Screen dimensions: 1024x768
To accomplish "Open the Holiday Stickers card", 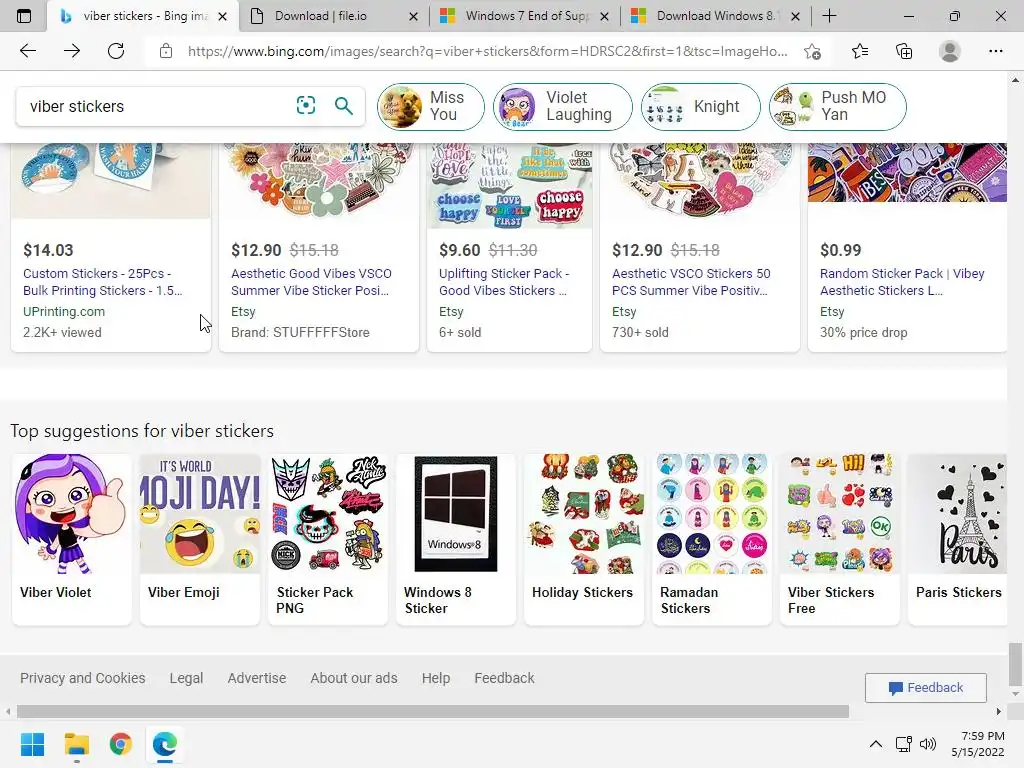I will point(584,539).
